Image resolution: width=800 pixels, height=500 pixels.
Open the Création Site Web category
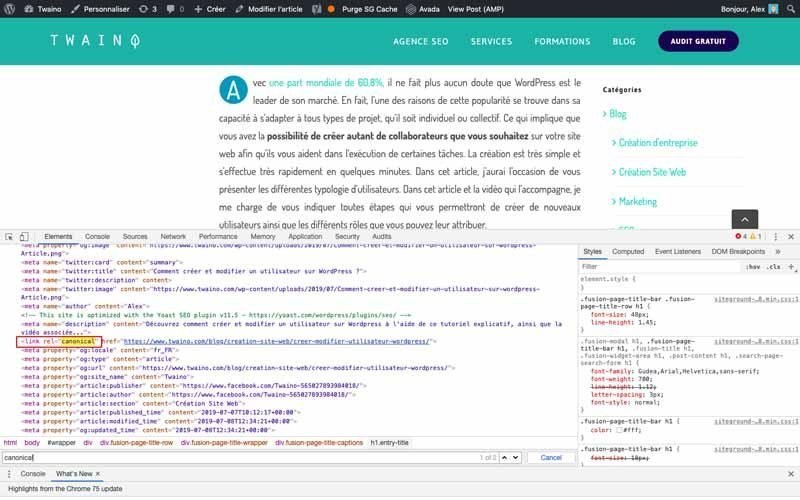pyautogui.click(x=652, y=172)
